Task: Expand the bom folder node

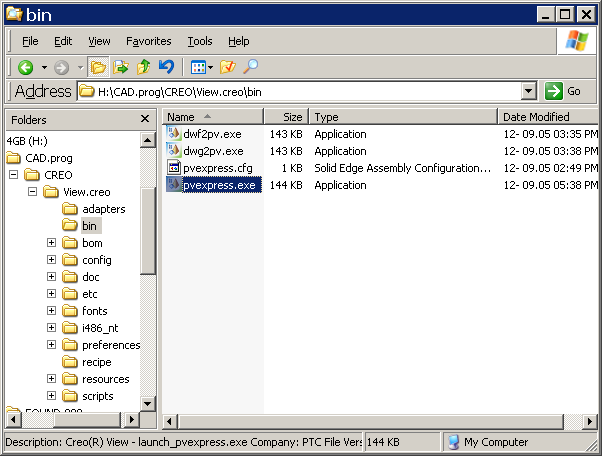Action: pos(51,243)
